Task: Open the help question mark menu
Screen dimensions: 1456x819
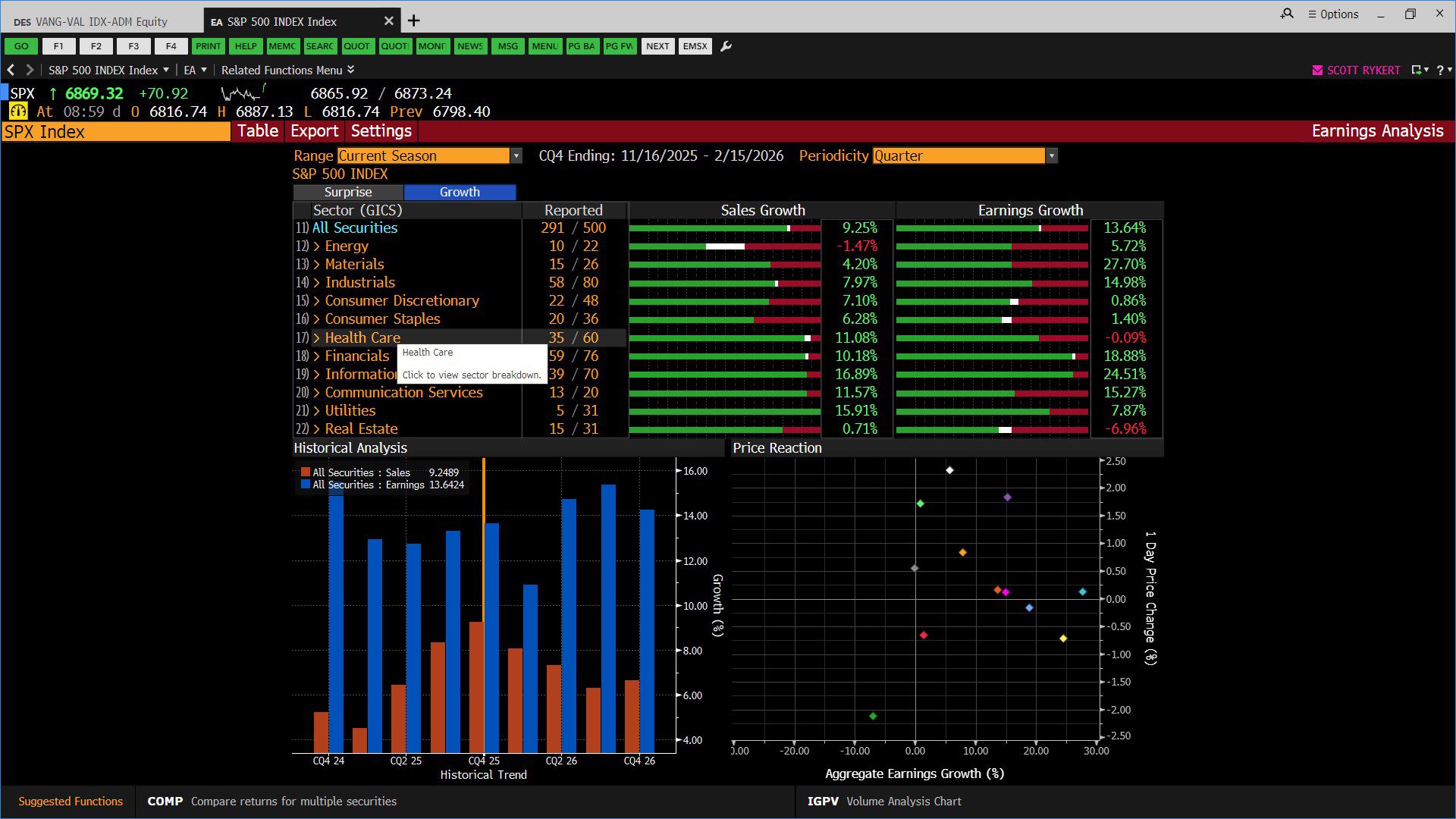Action: pyautogui.click(x=1443, y=70)
